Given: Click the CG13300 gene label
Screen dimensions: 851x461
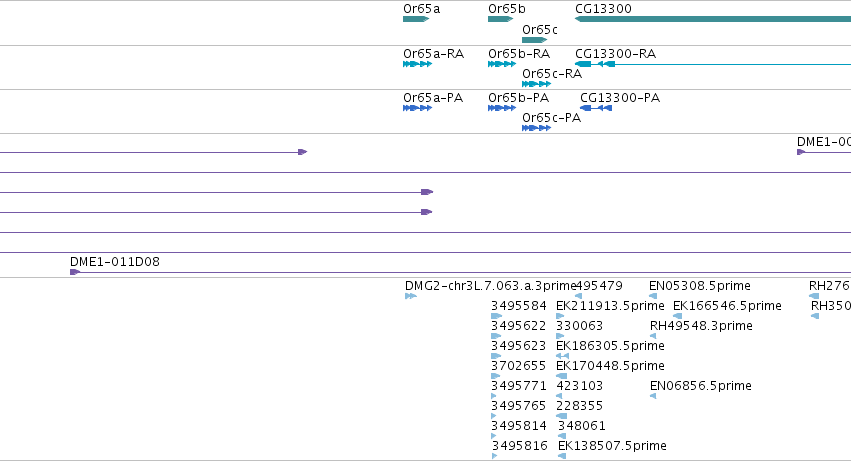Looking at the screenshot, I should pyautogui.click(x=603, y=9).
